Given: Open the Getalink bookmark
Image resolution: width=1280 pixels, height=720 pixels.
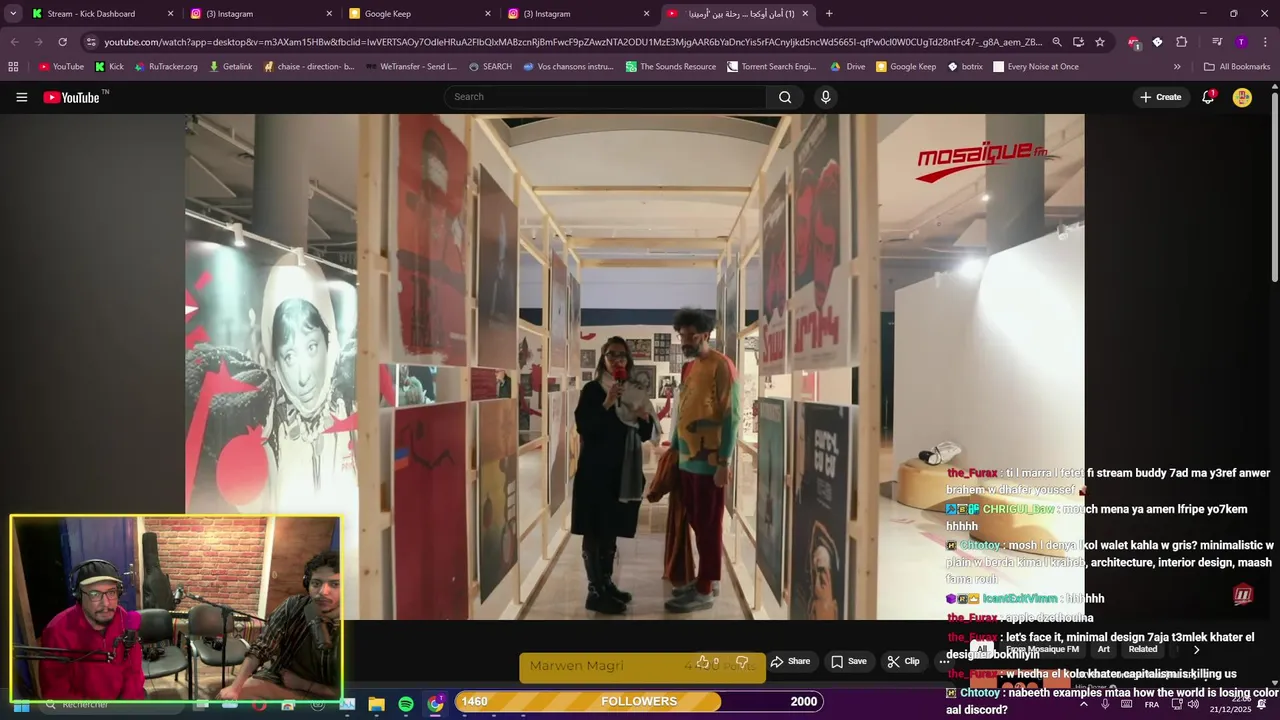Looking at the screenshot, I should (230, 67).
